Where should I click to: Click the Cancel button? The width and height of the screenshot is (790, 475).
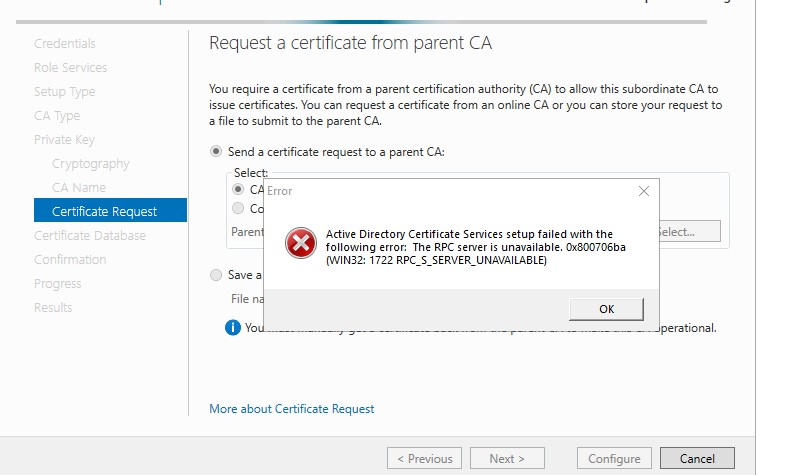point(697,458)
